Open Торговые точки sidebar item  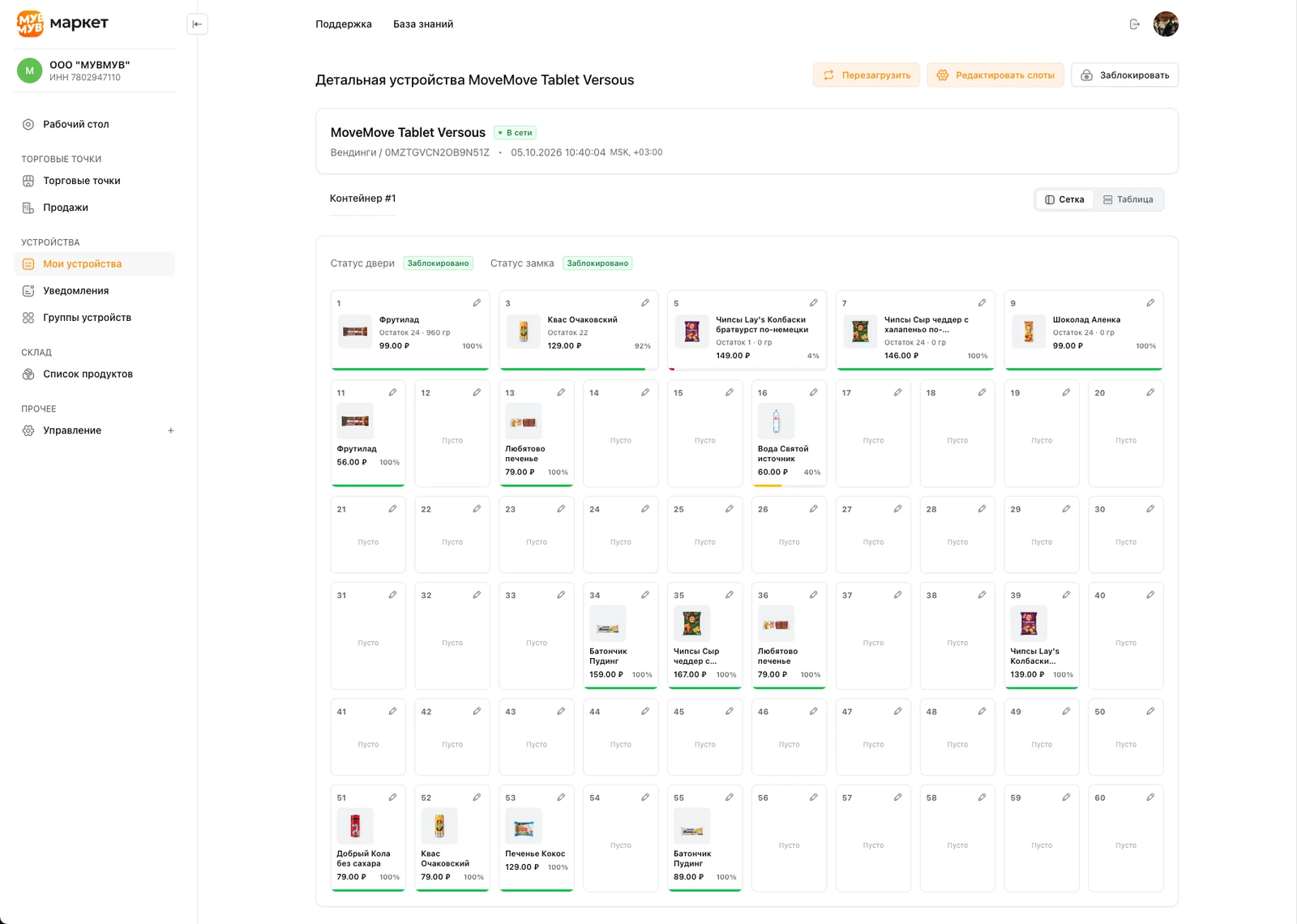tap(95, 181)
